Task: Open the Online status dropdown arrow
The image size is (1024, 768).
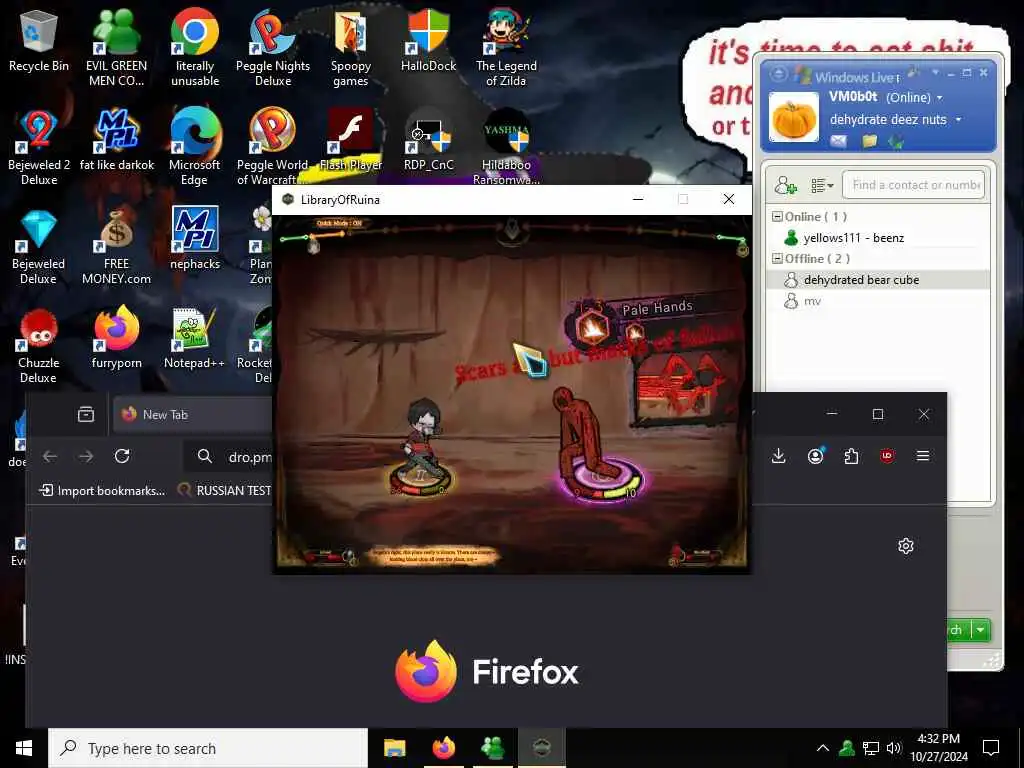Action: [940, 98]
